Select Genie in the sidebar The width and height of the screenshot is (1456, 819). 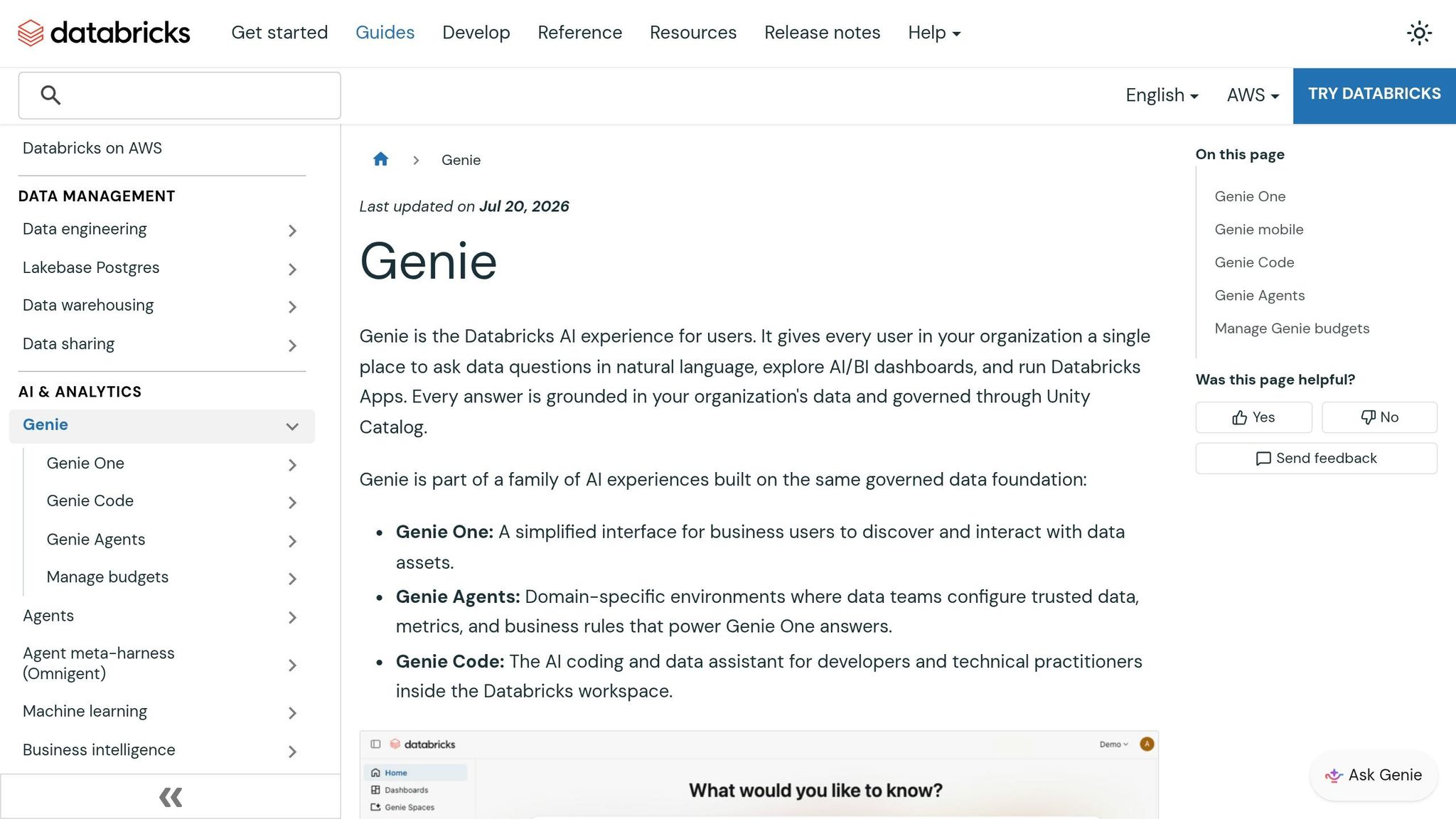point(45,424)
